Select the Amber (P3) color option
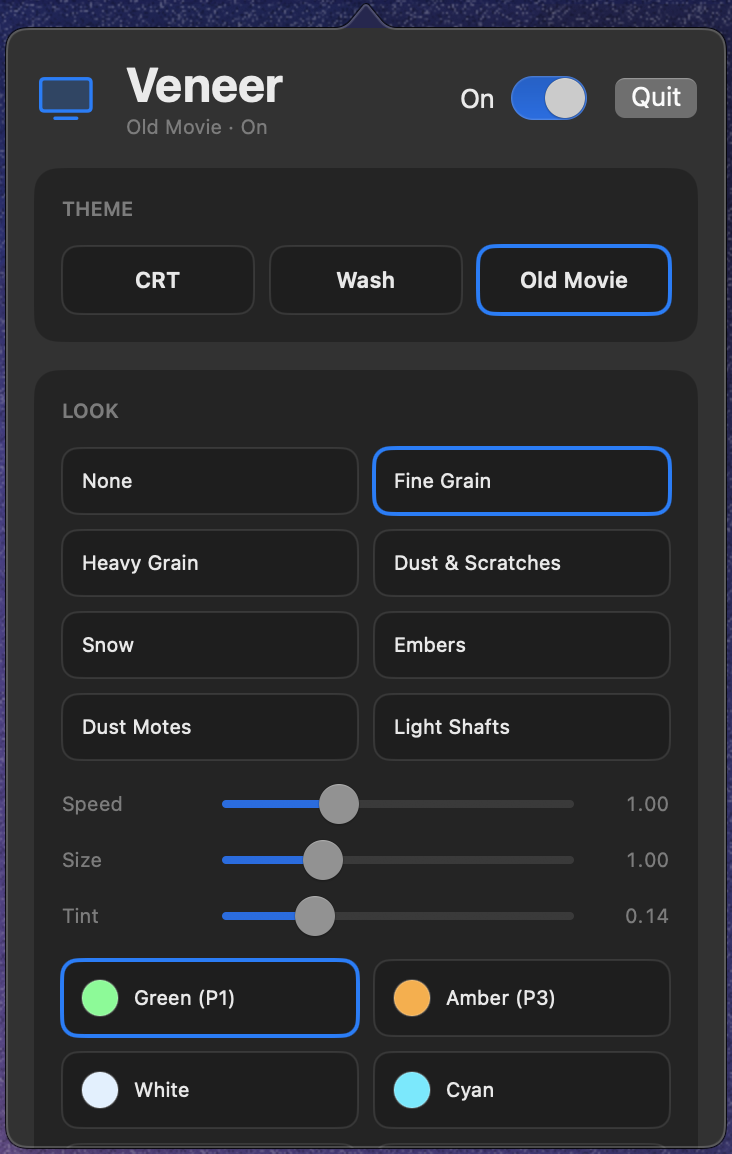The image size is (732, 1154). (x=522, y=998)
